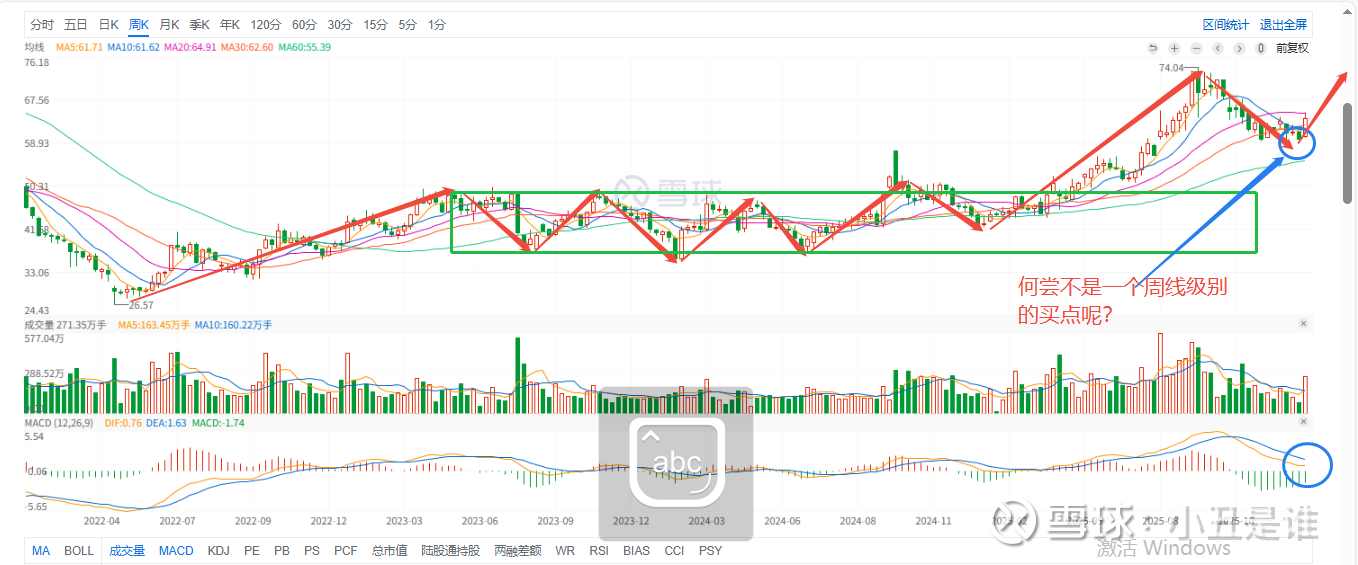1358x565 pixels.
Task: Select the 5分 timeframe
Action: pos(408,24)
